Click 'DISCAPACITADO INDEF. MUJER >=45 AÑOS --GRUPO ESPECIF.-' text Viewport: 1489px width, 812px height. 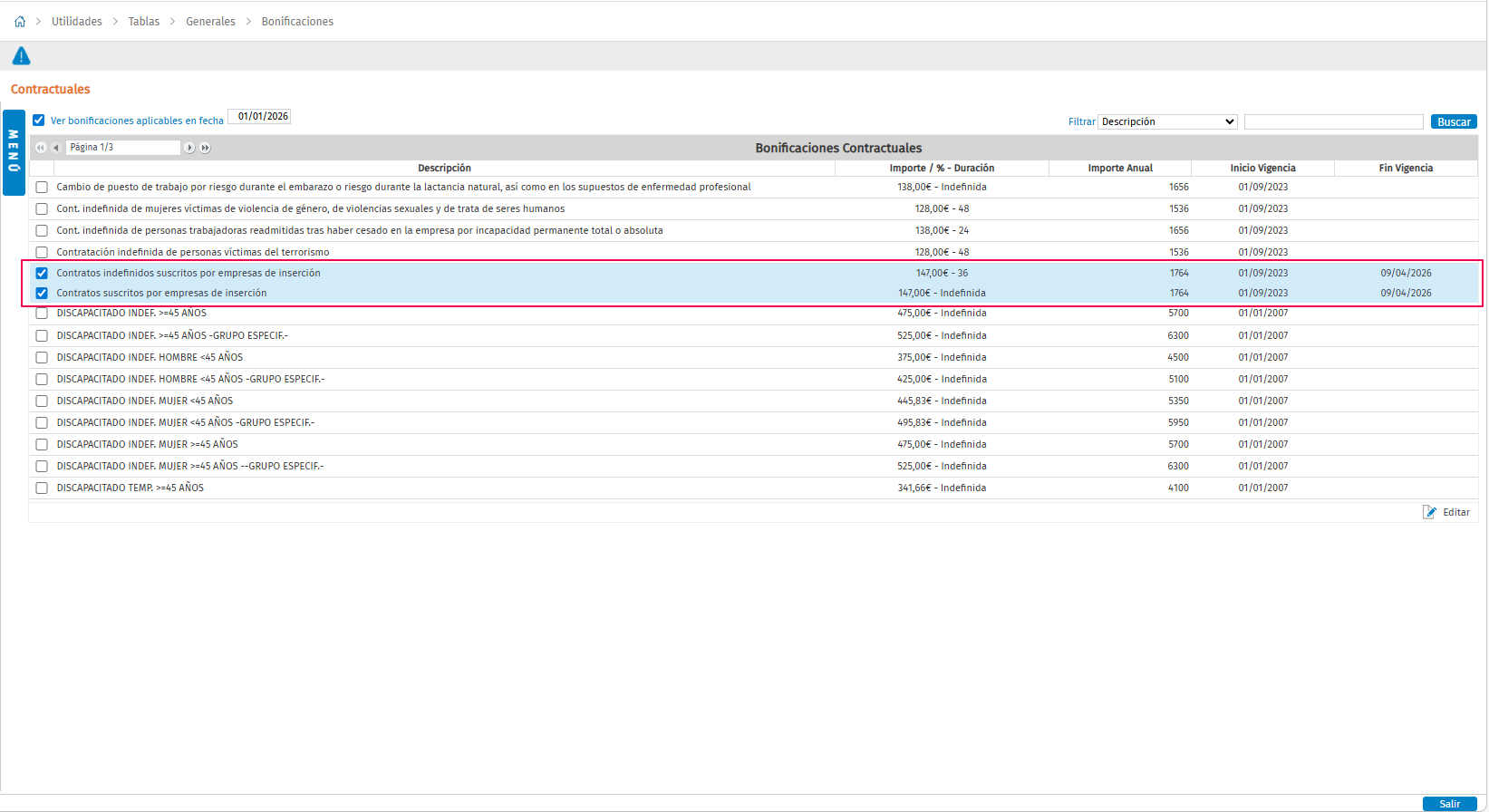[189, 467]
